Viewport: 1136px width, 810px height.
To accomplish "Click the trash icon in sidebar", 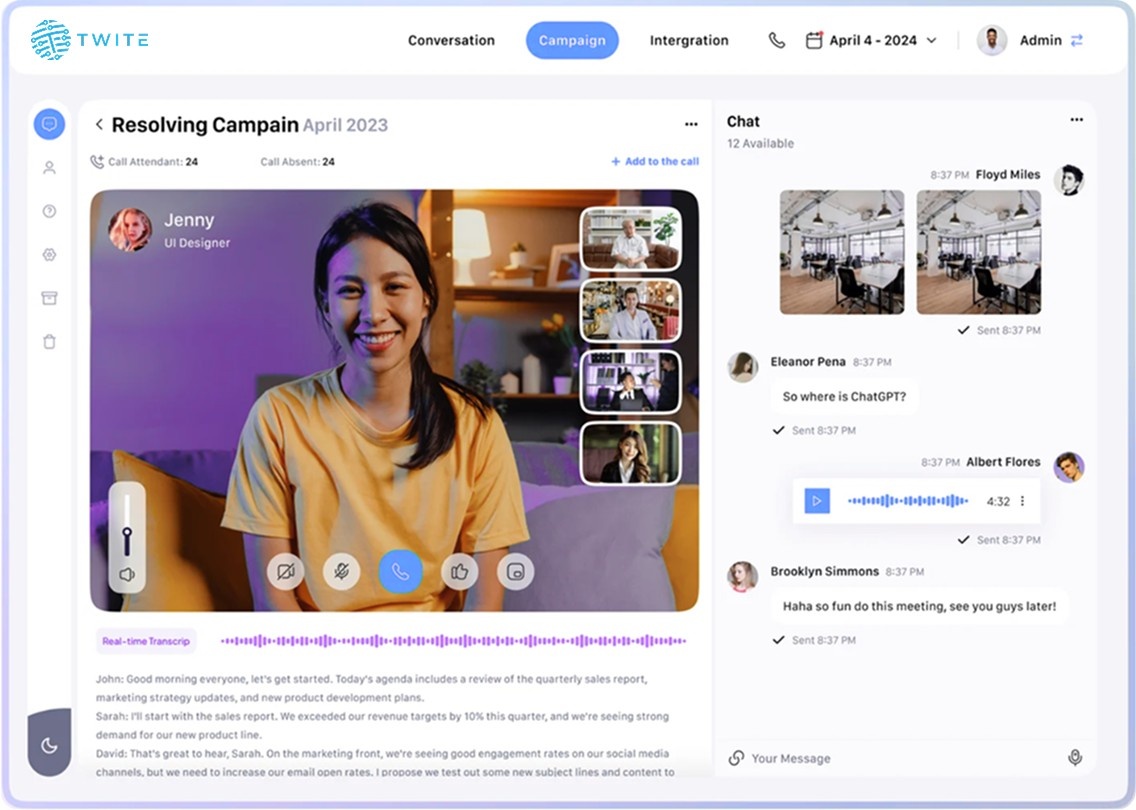I will point(49,342).
